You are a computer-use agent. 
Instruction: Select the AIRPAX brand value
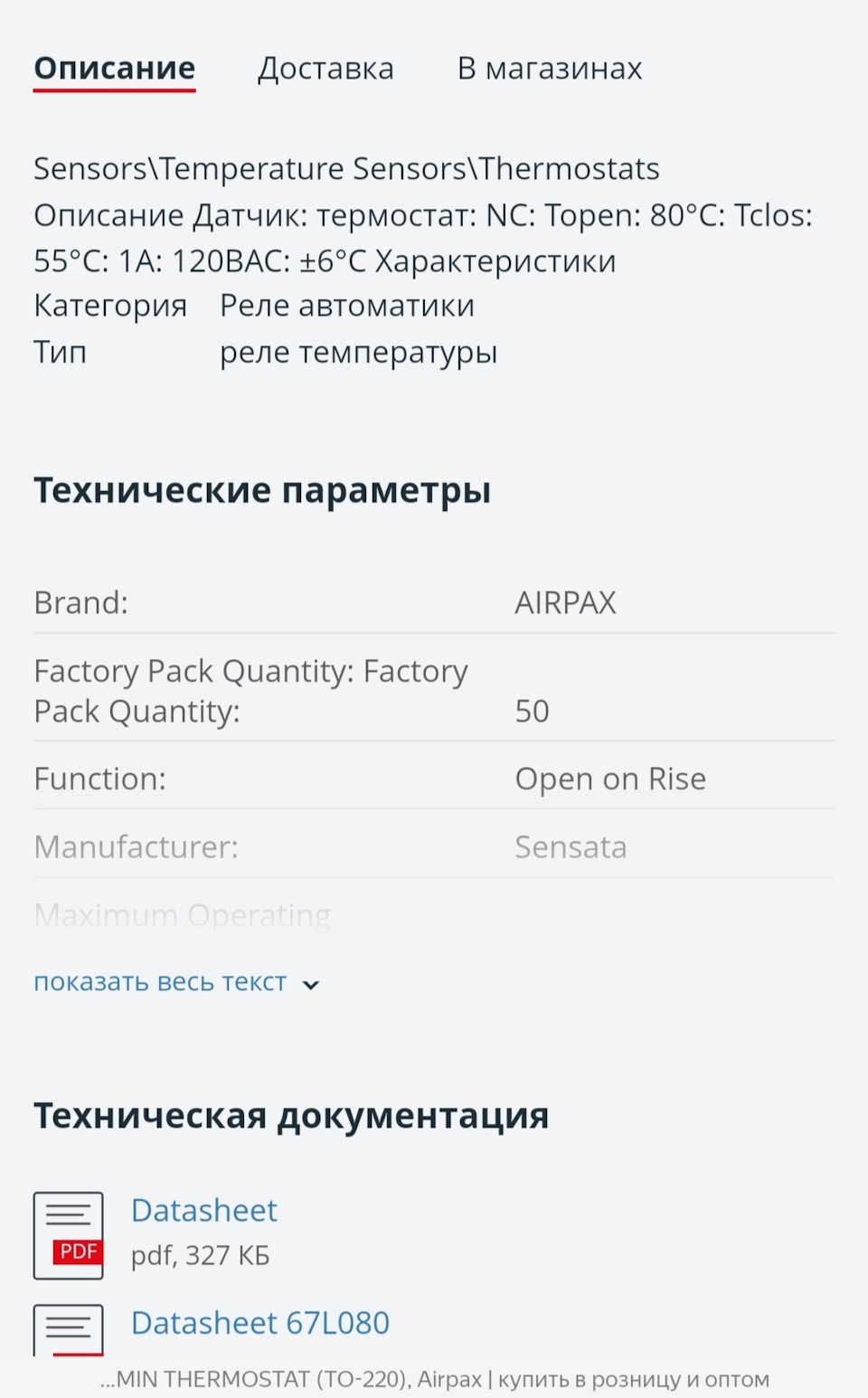565,603
